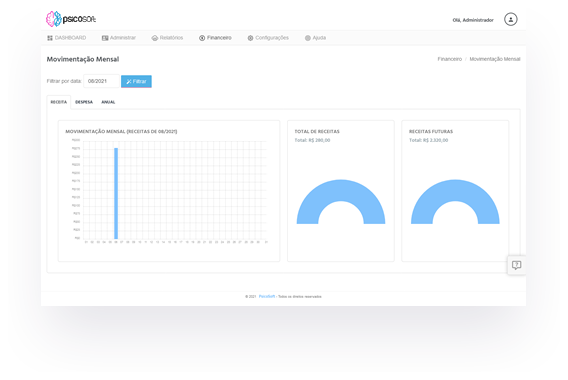Image resolution: width=568 pixels, height=380 pixels.
Task: Click the Relatórios menu icon
Action: [155, 38]
